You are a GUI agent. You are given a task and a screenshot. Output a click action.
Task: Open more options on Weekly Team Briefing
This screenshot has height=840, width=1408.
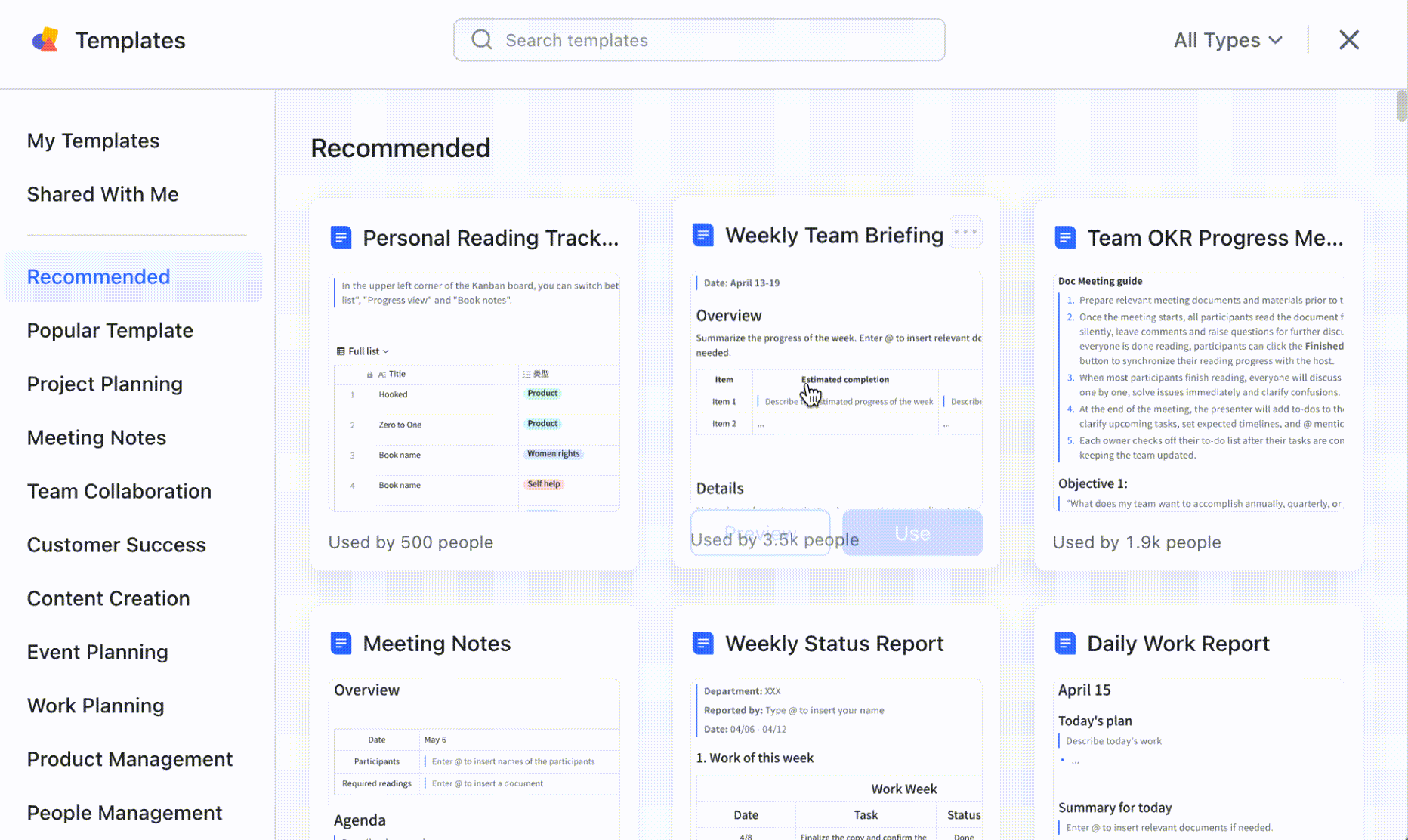965,232
